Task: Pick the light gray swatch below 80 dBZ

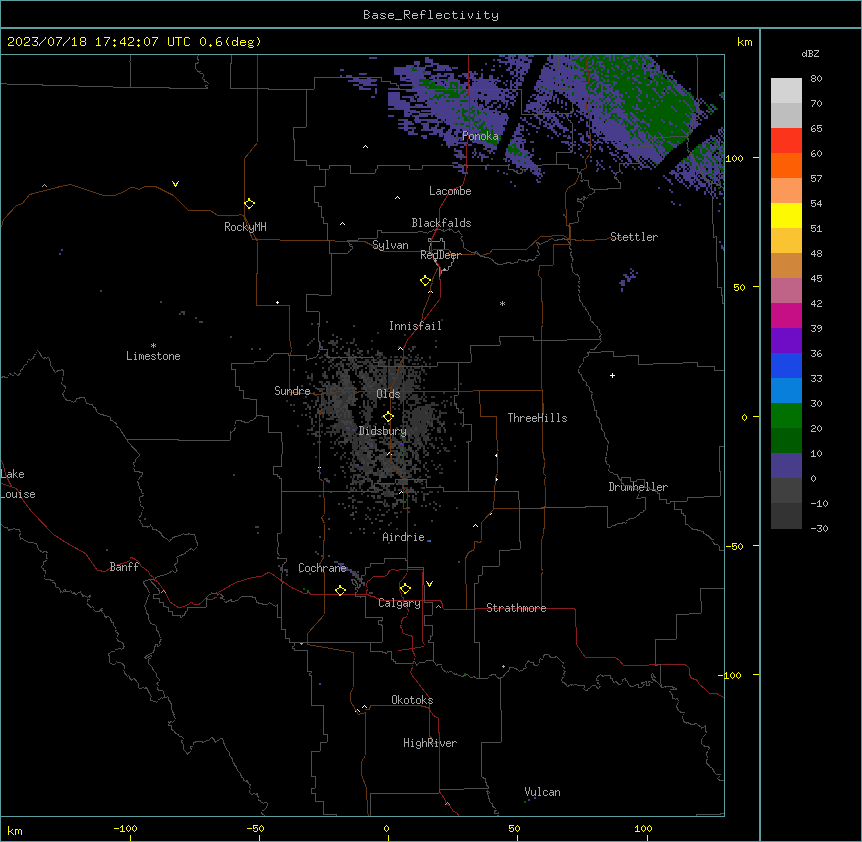Action: pyautogui.click(x=786, y=91)
